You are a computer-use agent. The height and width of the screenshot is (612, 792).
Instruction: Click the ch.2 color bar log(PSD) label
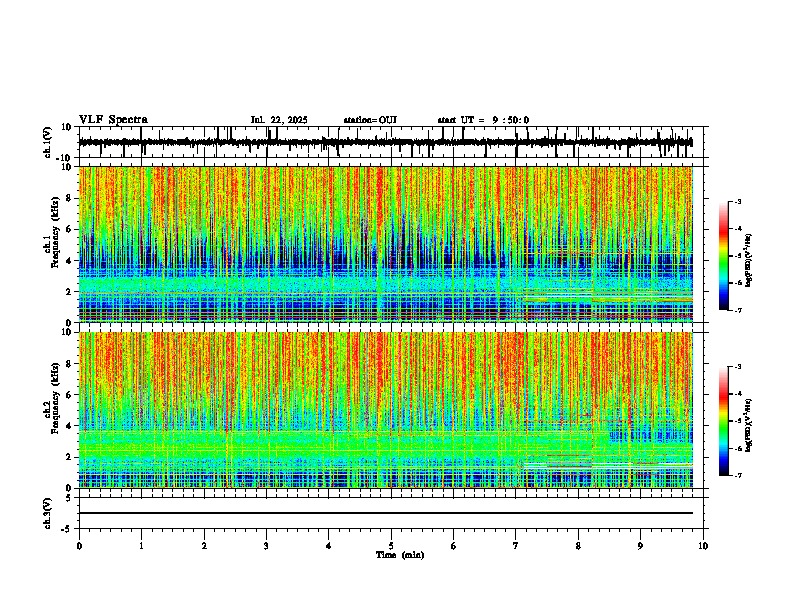point(749,425)
